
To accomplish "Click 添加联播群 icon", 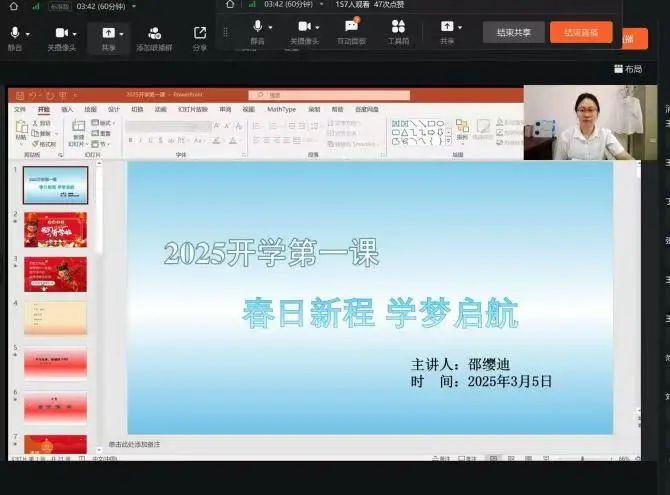I will pyautogui.click(x=154, y=35).
